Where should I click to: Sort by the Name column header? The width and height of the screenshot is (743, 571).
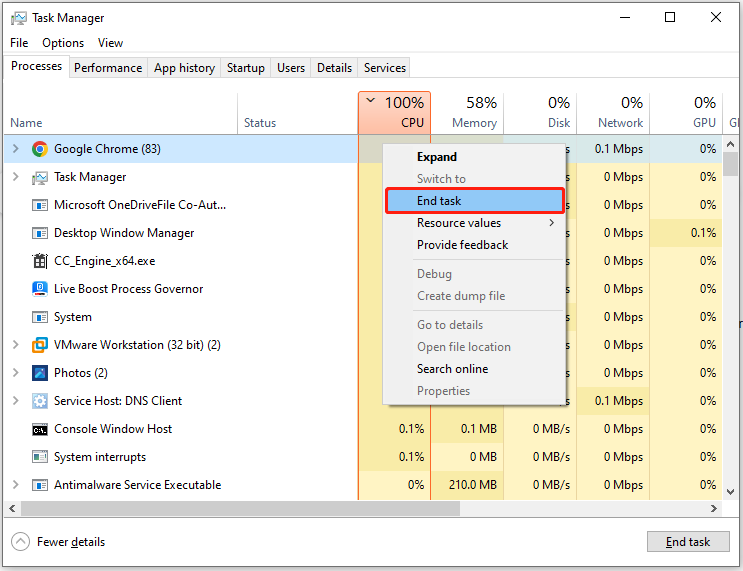[121, 114]
